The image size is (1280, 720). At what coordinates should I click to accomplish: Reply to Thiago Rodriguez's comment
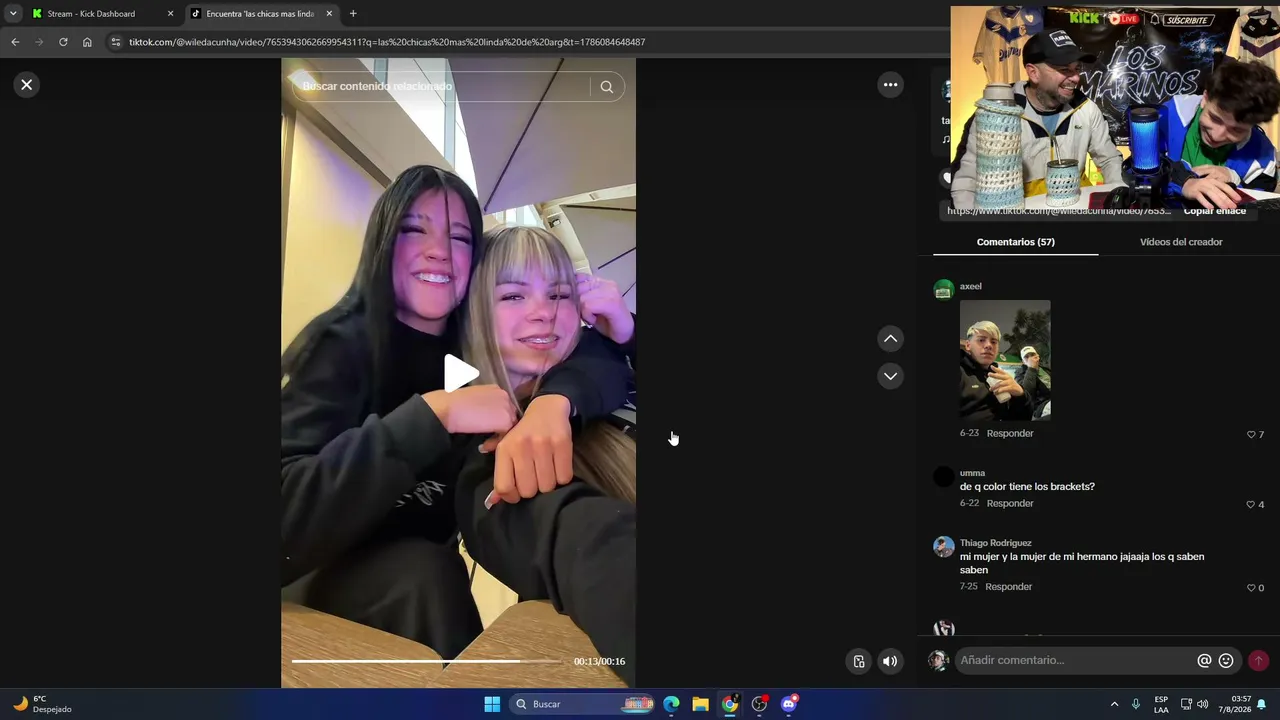coord(1008,586)
